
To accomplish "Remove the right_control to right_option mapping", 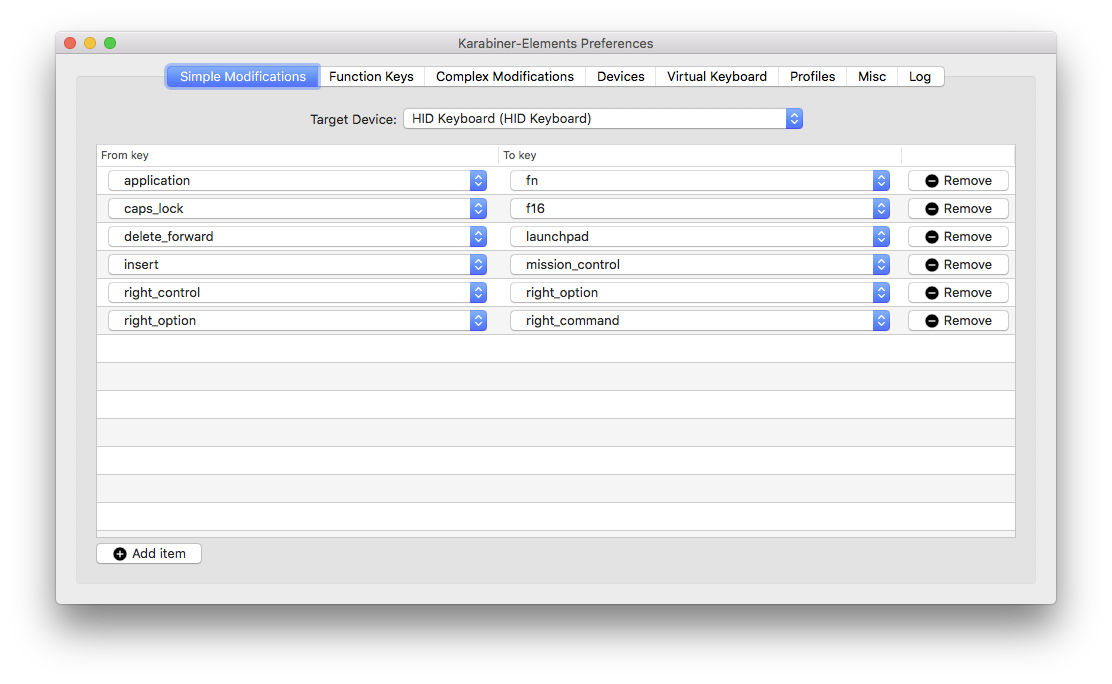I will tap(958, 292).
